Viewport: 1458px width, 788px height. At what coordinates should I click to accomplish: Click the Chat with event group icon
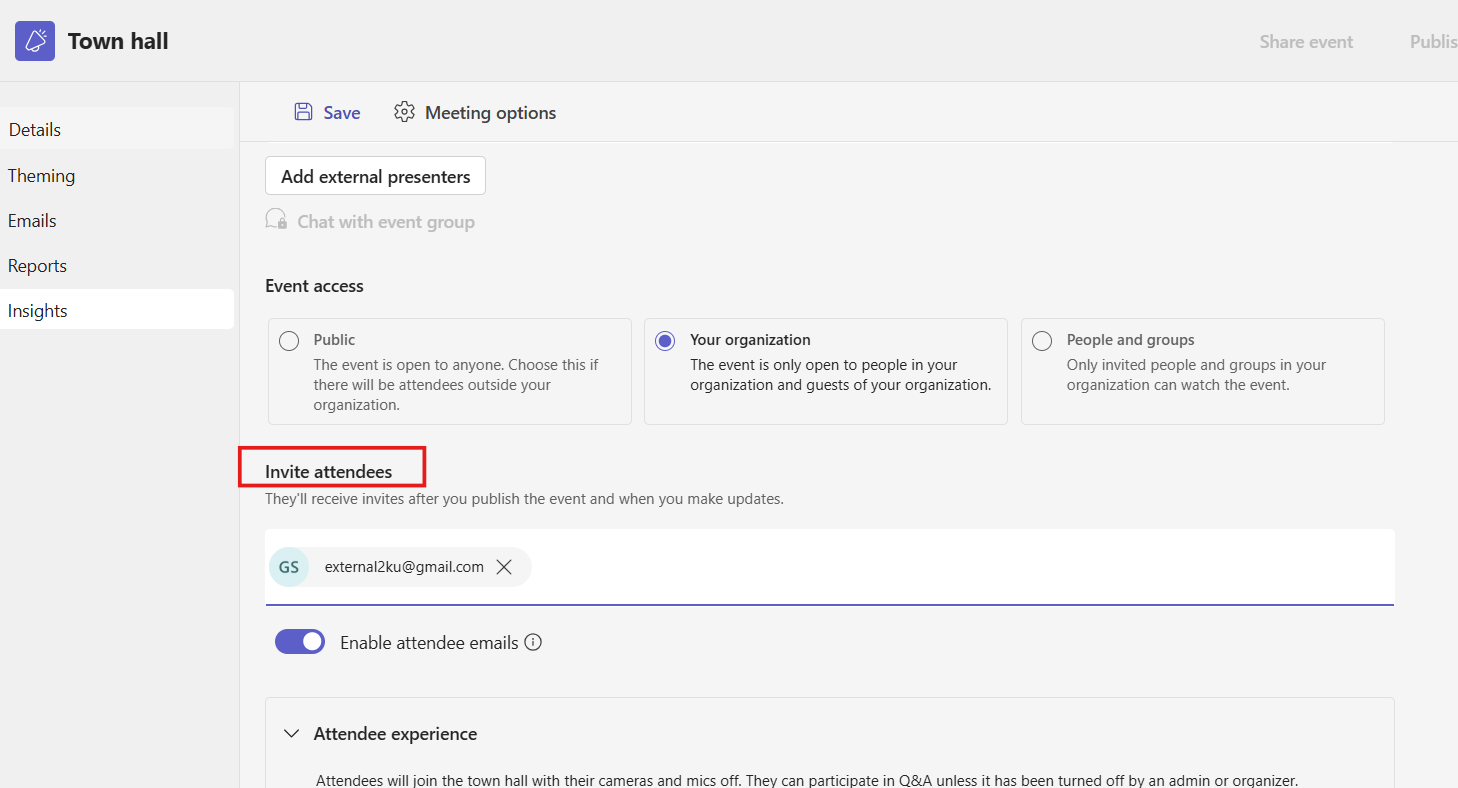click(x=276, y=220)
